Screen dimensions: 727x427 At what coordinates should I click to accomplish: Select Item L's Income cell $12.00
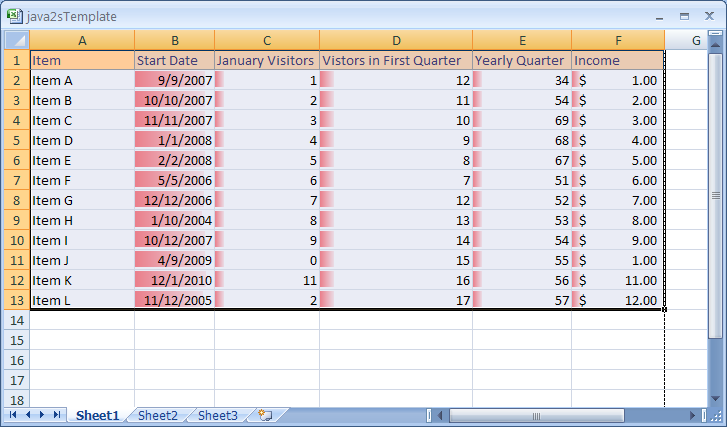pos(618,300)
